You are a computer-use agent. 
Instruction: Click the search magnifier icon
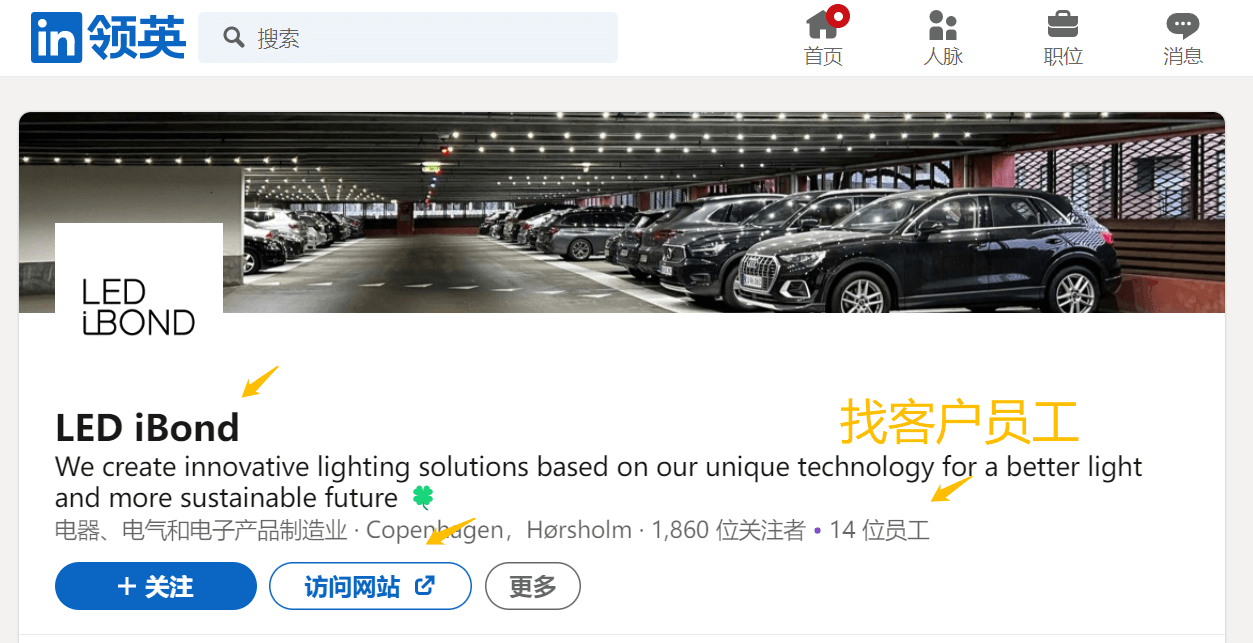tap(234, 38)
